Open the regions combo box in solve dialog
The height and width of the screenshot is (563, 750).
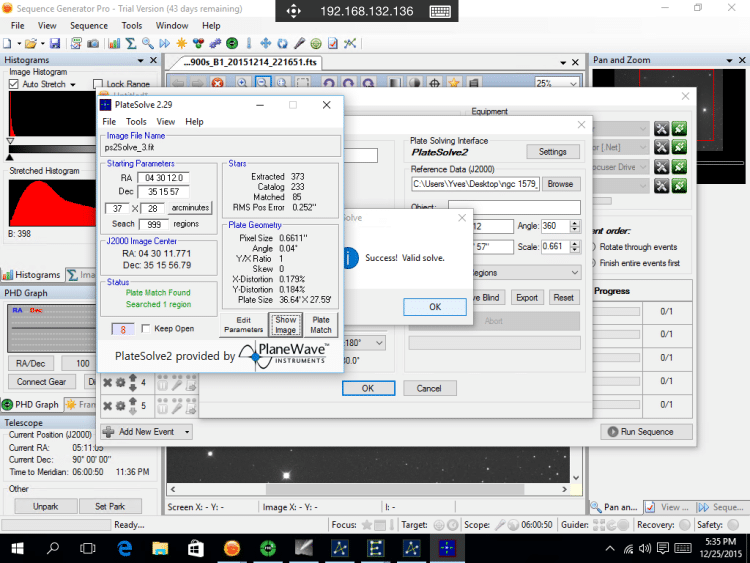[x=524, y=273]
